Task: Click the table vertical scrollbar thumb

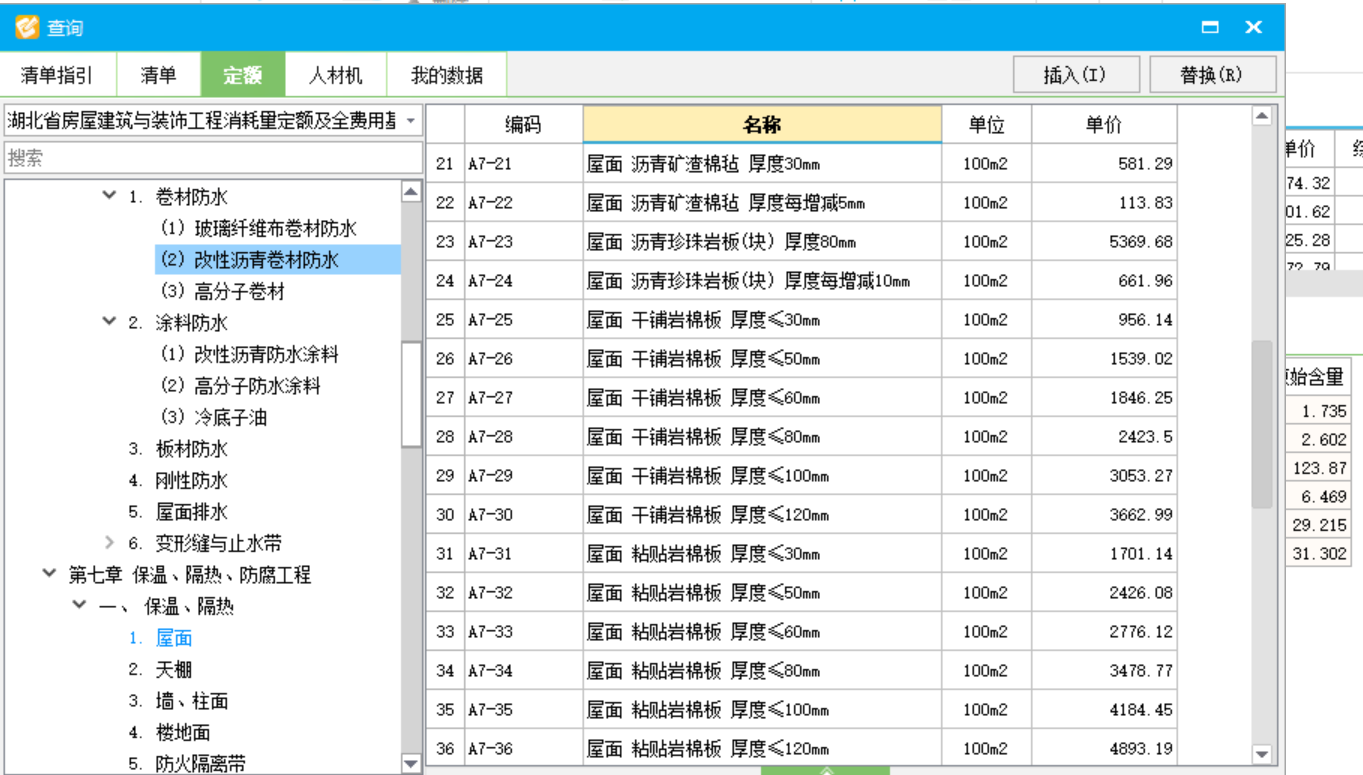Action: pos(1262,424)
